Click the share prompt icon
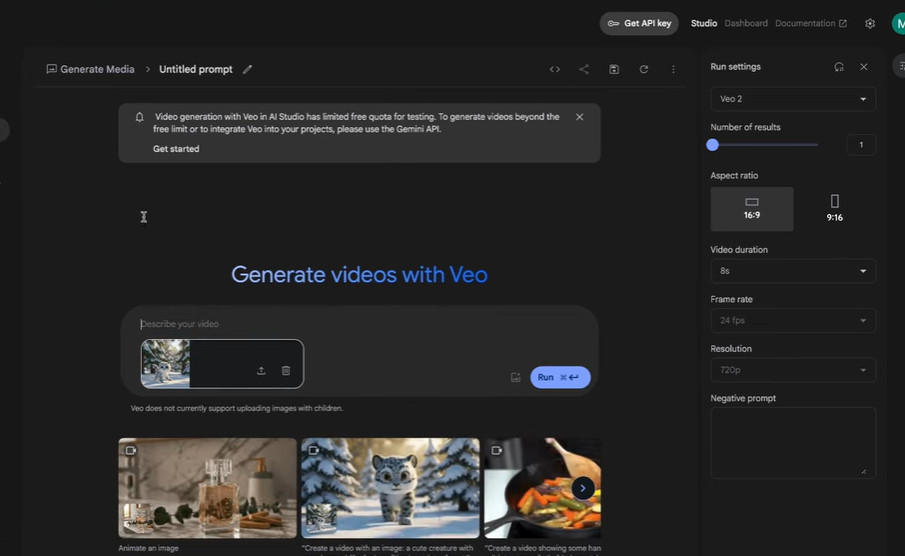The width and height of the screenshot is (905, 556). (584, 69)
